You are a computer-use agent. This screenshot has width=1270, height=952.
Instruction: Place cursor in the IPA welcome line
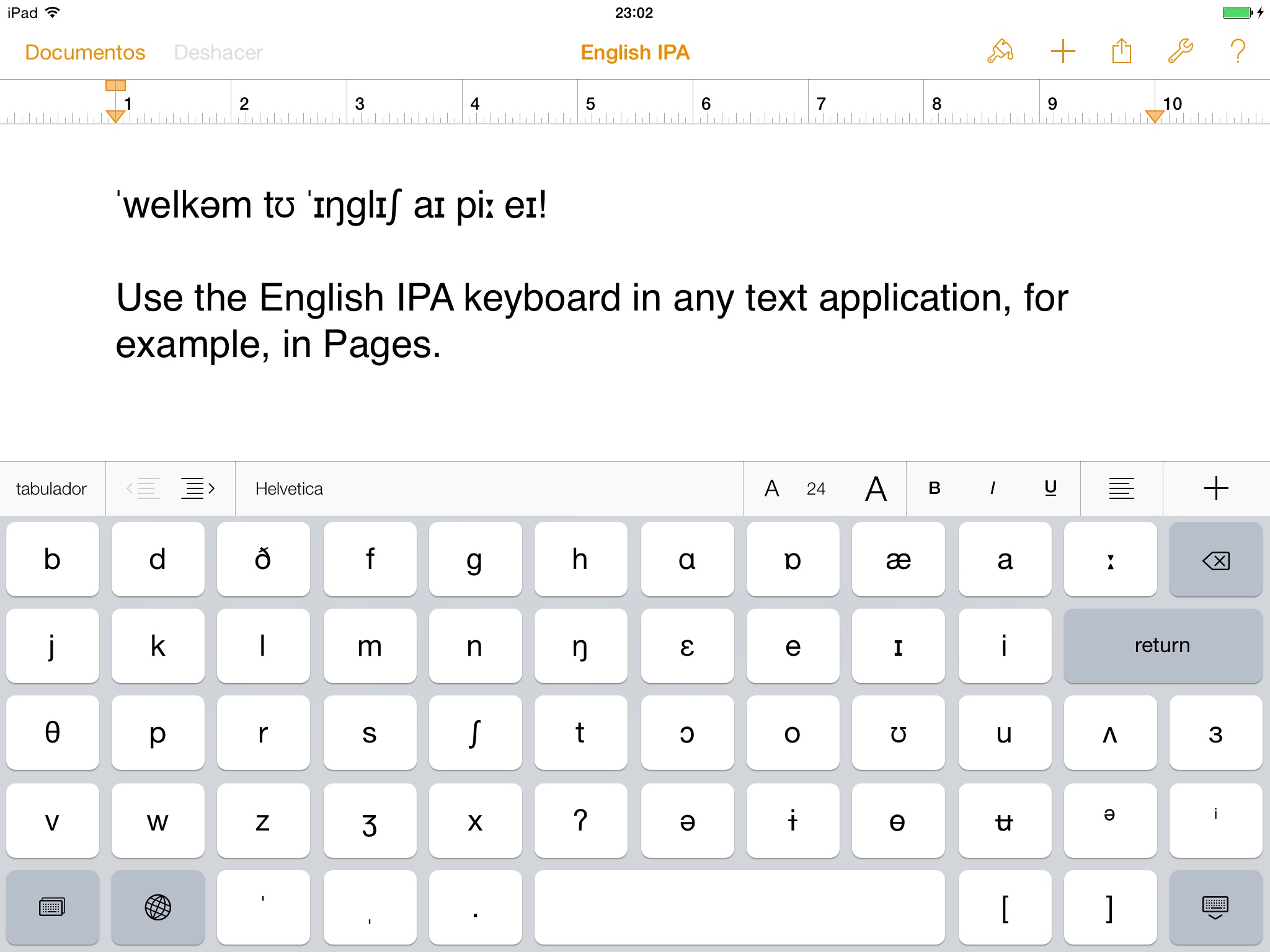click(332, 205)
